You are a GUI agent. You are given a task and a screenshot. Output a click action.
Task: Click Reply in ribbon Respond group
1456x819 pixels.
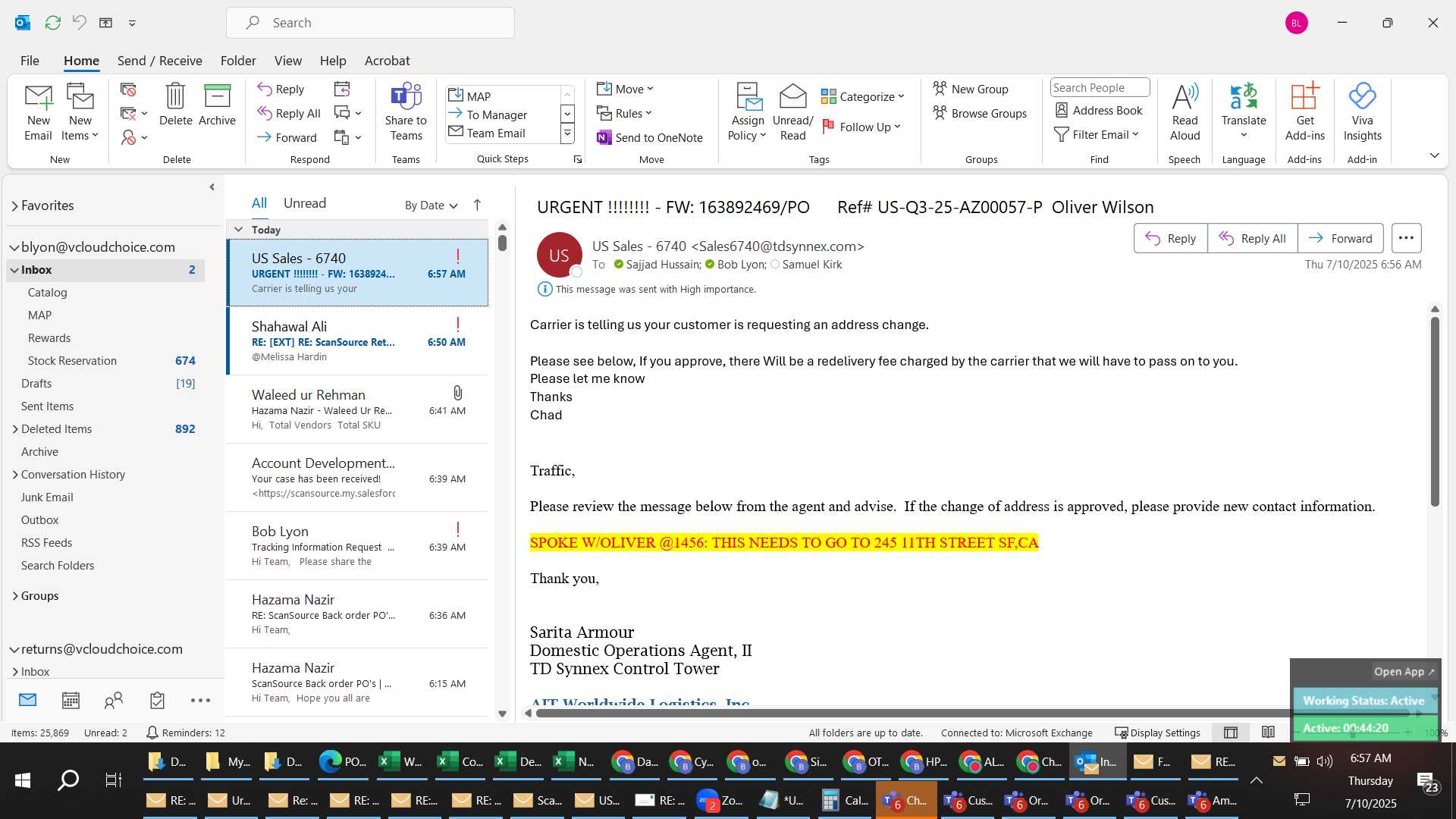281,89
